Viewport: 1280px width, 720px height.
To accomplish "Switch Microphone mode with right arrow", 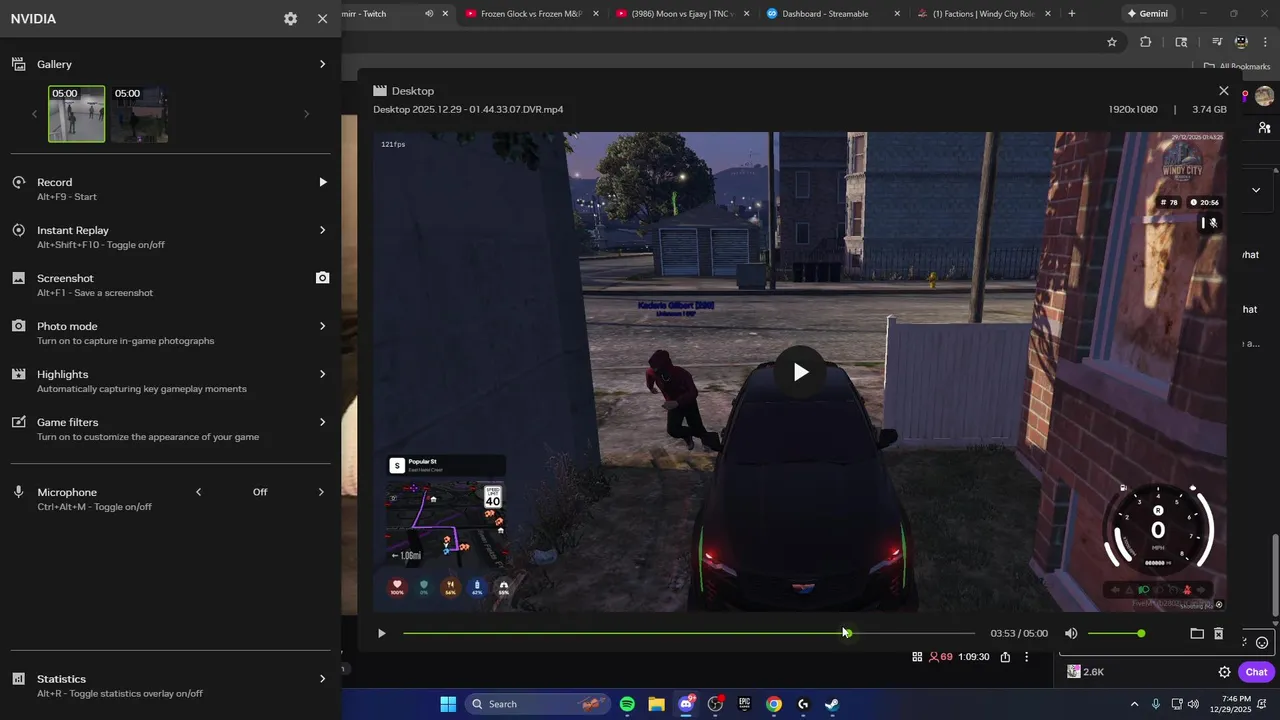I will tap(321, 492).
